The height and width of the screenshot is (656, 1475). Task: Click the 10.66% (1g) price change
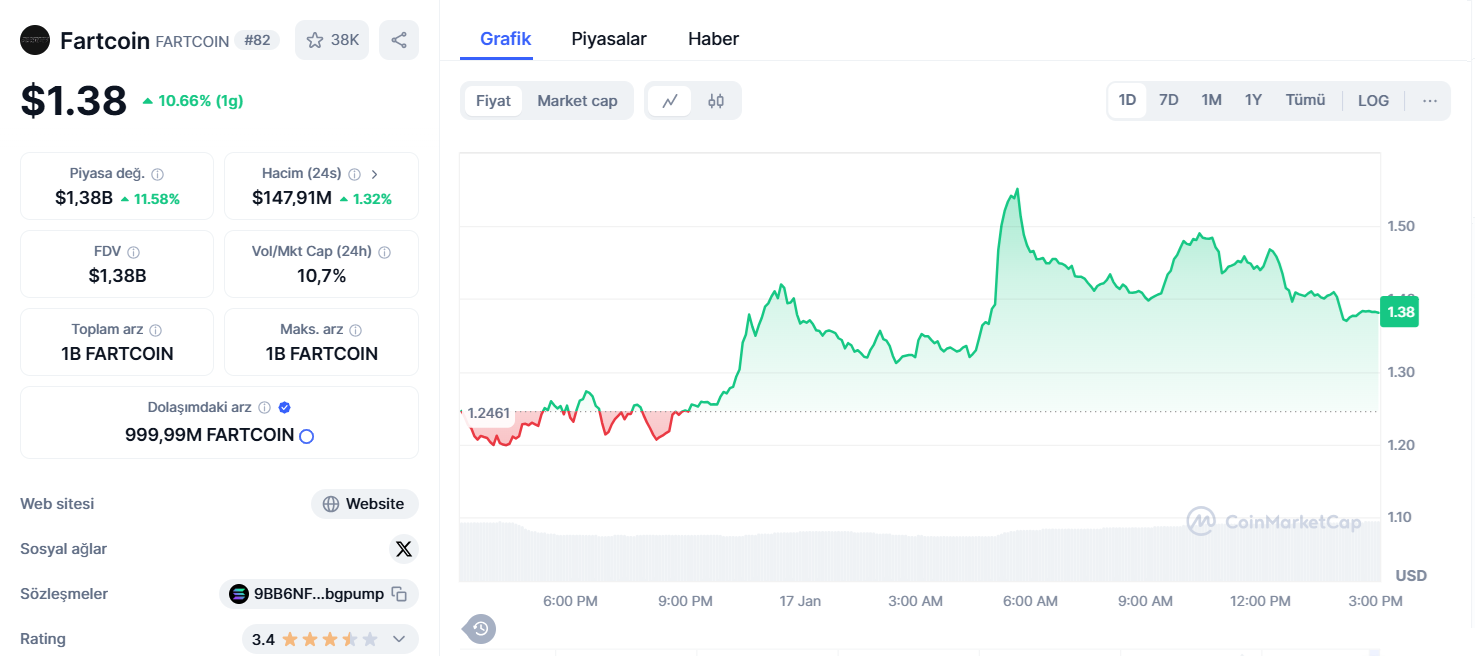click(192, 100)
